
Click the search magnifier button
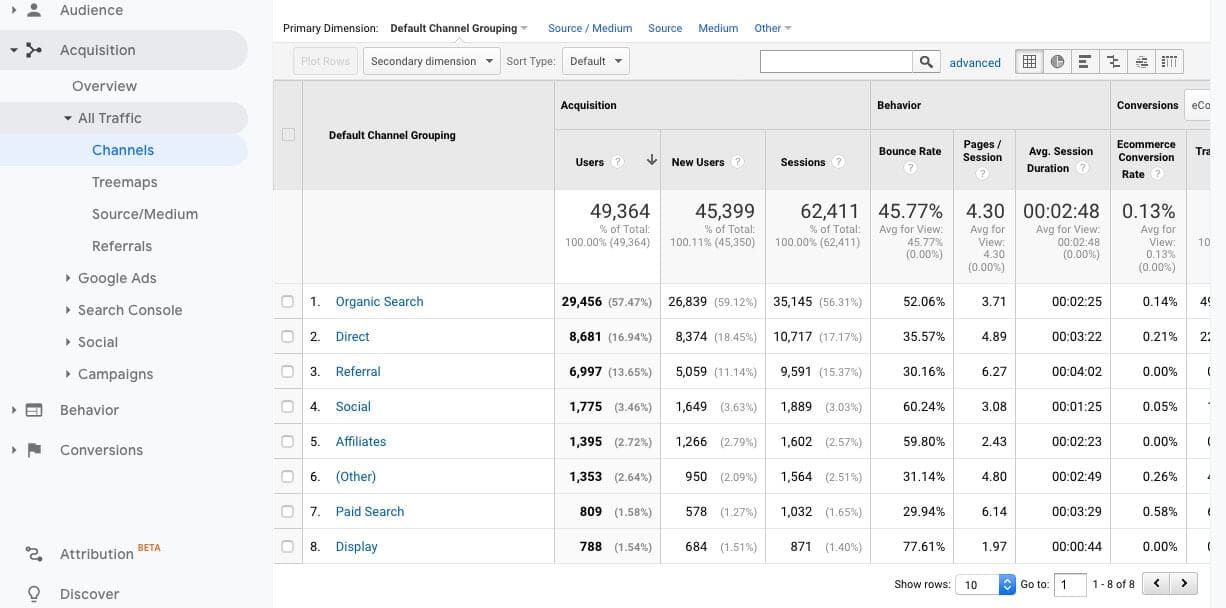927,61
